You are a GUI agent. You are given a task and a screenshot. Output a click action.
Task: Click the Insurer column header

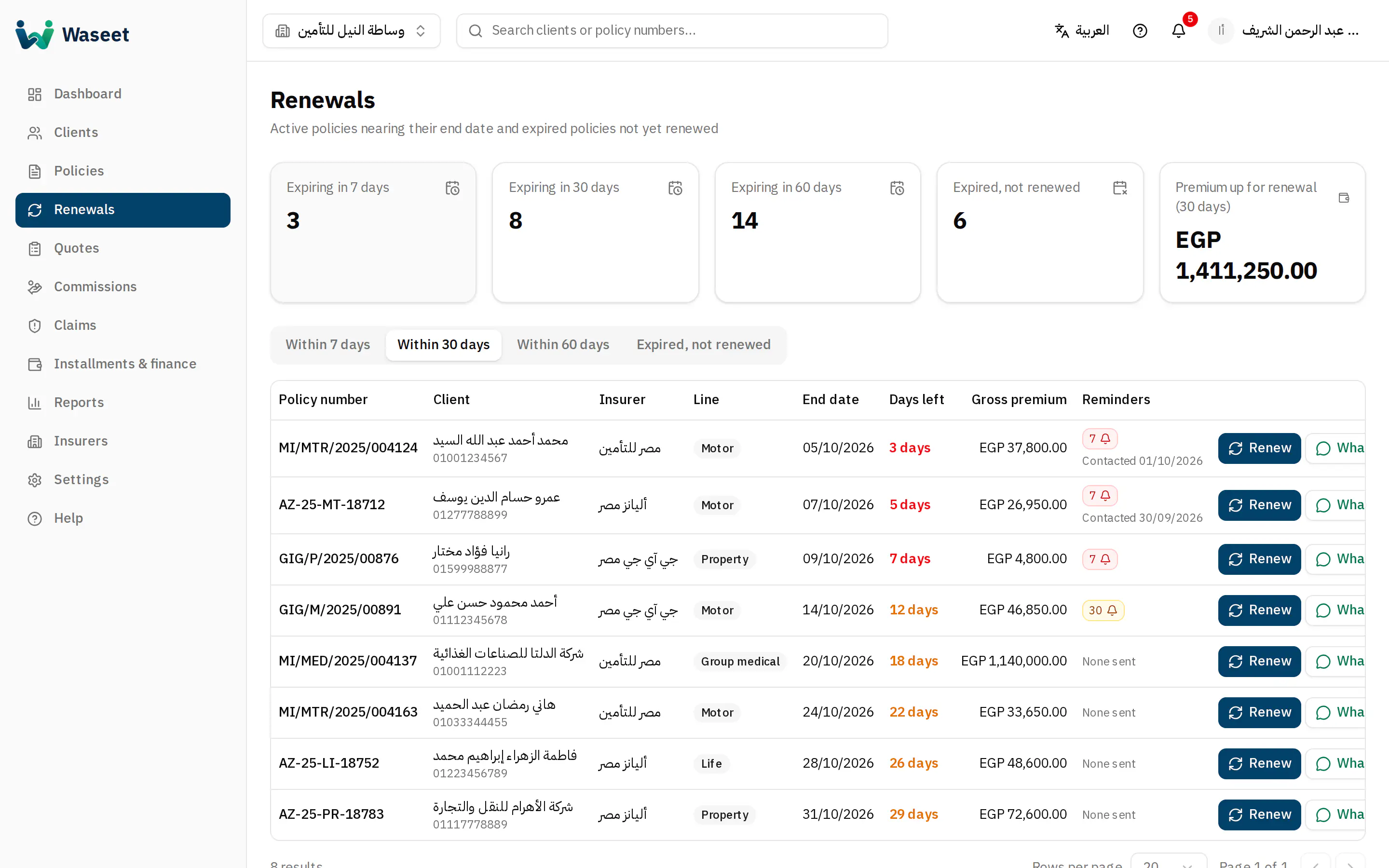622,400
